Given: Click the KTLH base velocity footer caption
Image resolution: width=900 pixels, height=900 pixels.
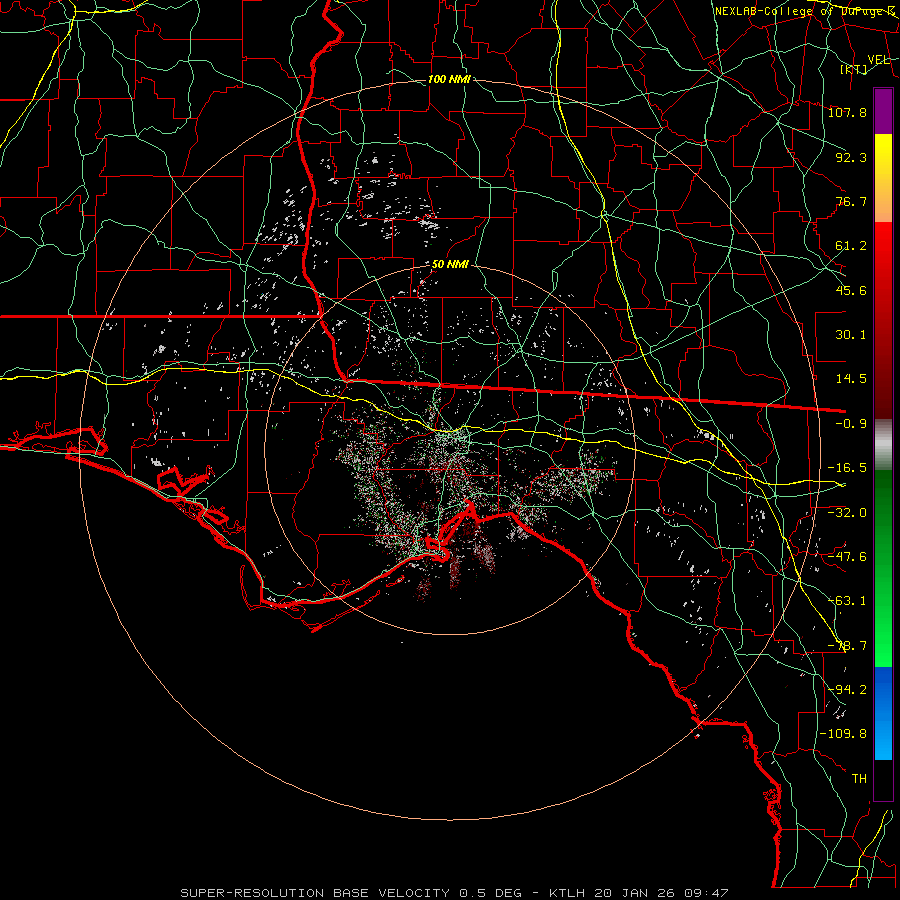Looking at the screenshot, I should point(455,893).
